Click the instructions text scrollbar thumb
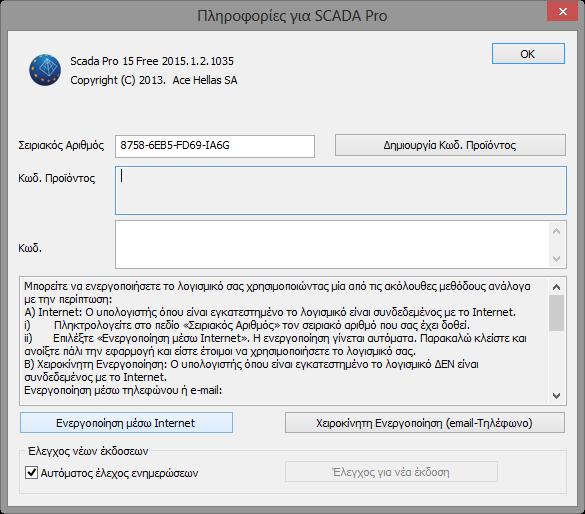Image resolution: width=585 pixels, height=514 pixels. [x=556, y=313]
